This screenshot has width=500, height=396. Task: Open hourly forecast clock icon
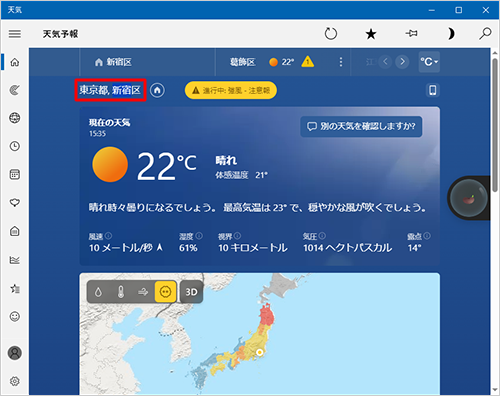(15, 146)
